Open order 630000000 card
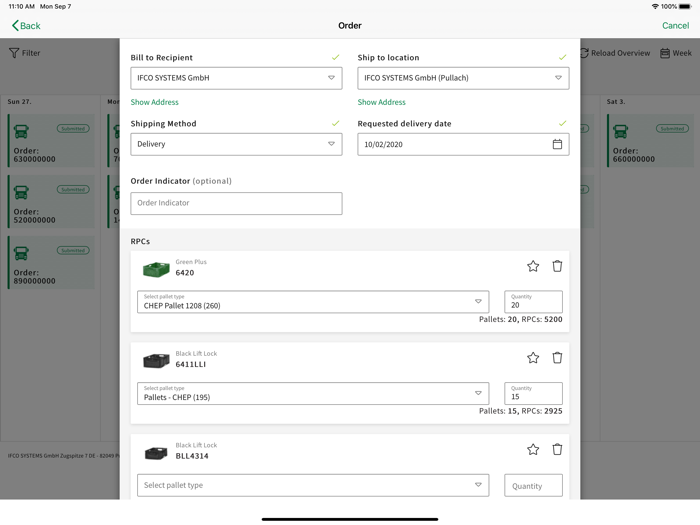Image resolution: width=700 pixels, height=525 pixels. click(x=51, y=141)
